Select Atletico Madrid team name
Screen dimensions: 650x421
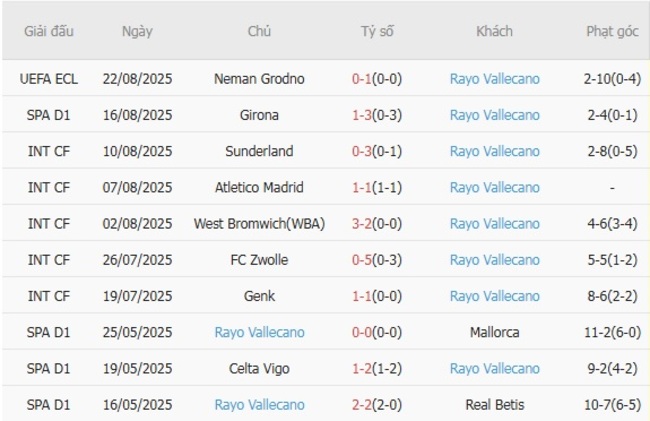coord(259,187)
